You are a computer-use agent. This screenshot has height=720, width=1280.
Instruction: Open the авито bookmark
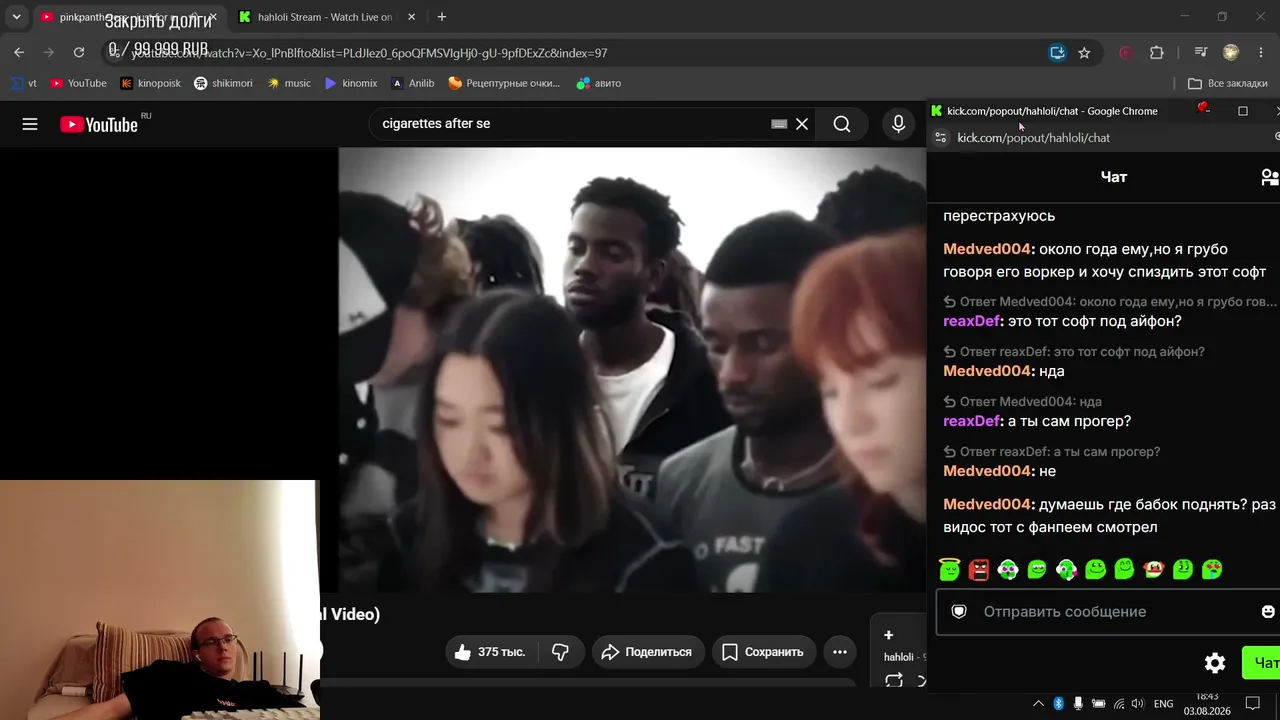[x=599, y=83]
